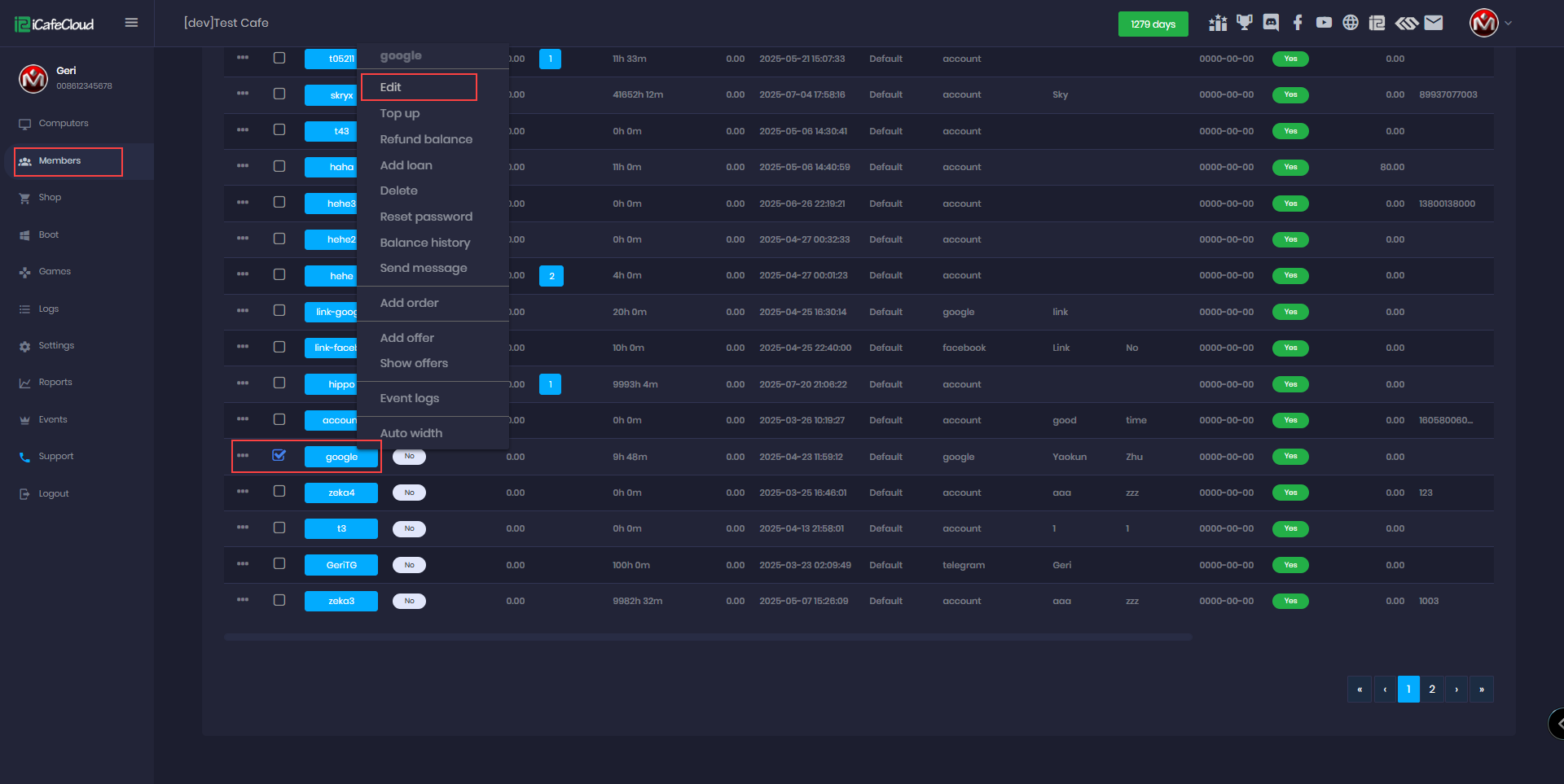1564x784 pixels.
Task: Open the three-dot menu for zeka3 row
Action: click(243, 600)
